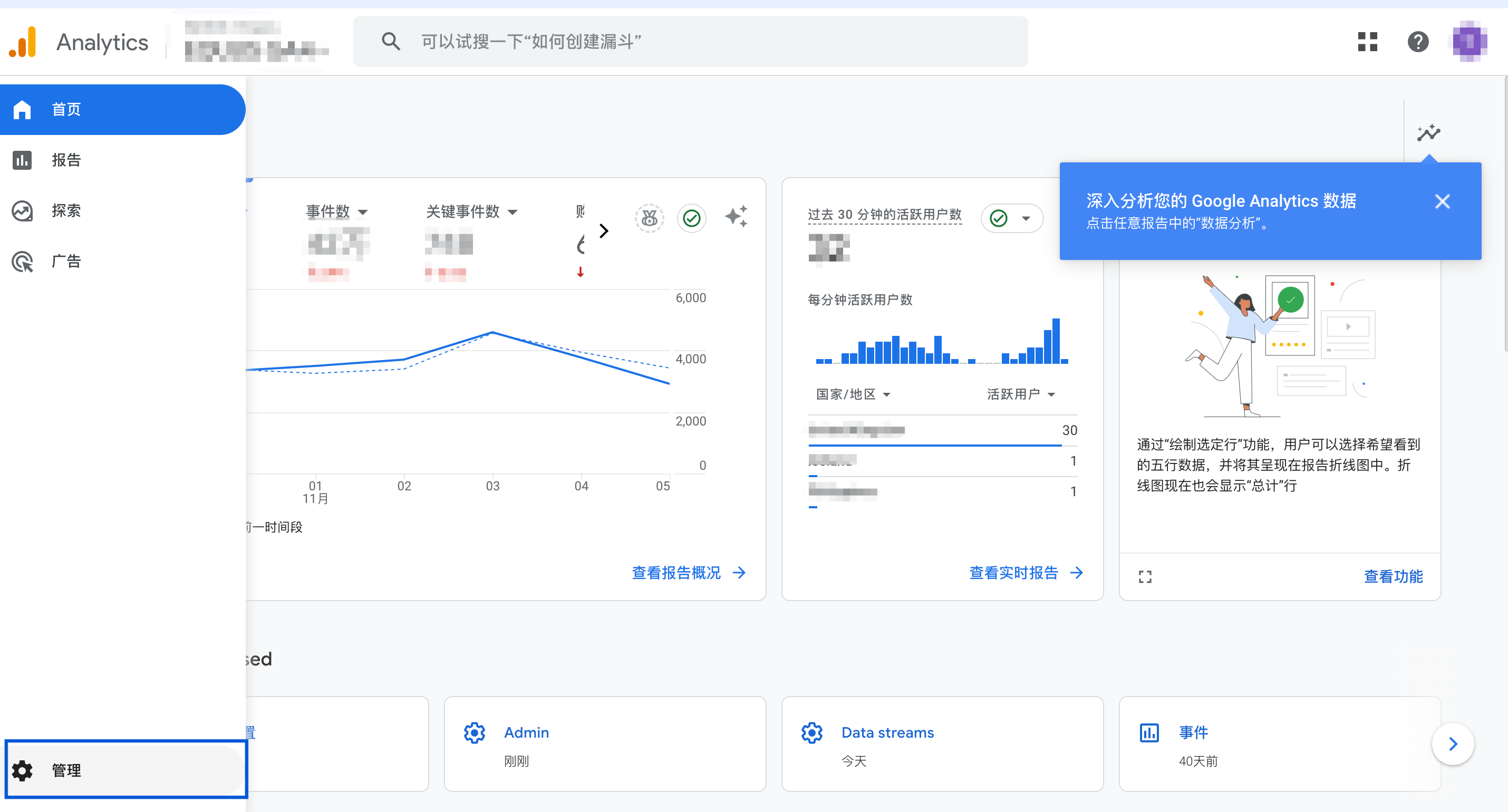Click the fullscreen icon on the feature card

1145,576
